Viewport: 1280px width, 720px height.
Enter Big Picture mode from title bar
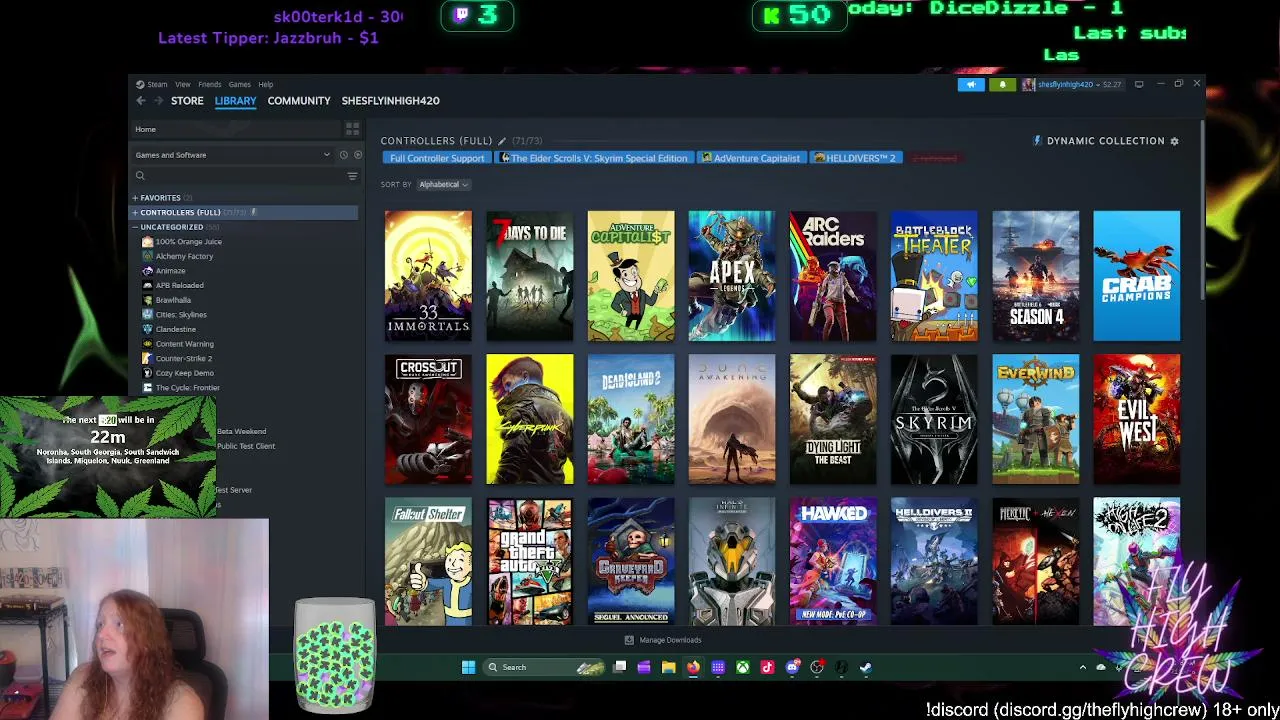[1139, 84]
